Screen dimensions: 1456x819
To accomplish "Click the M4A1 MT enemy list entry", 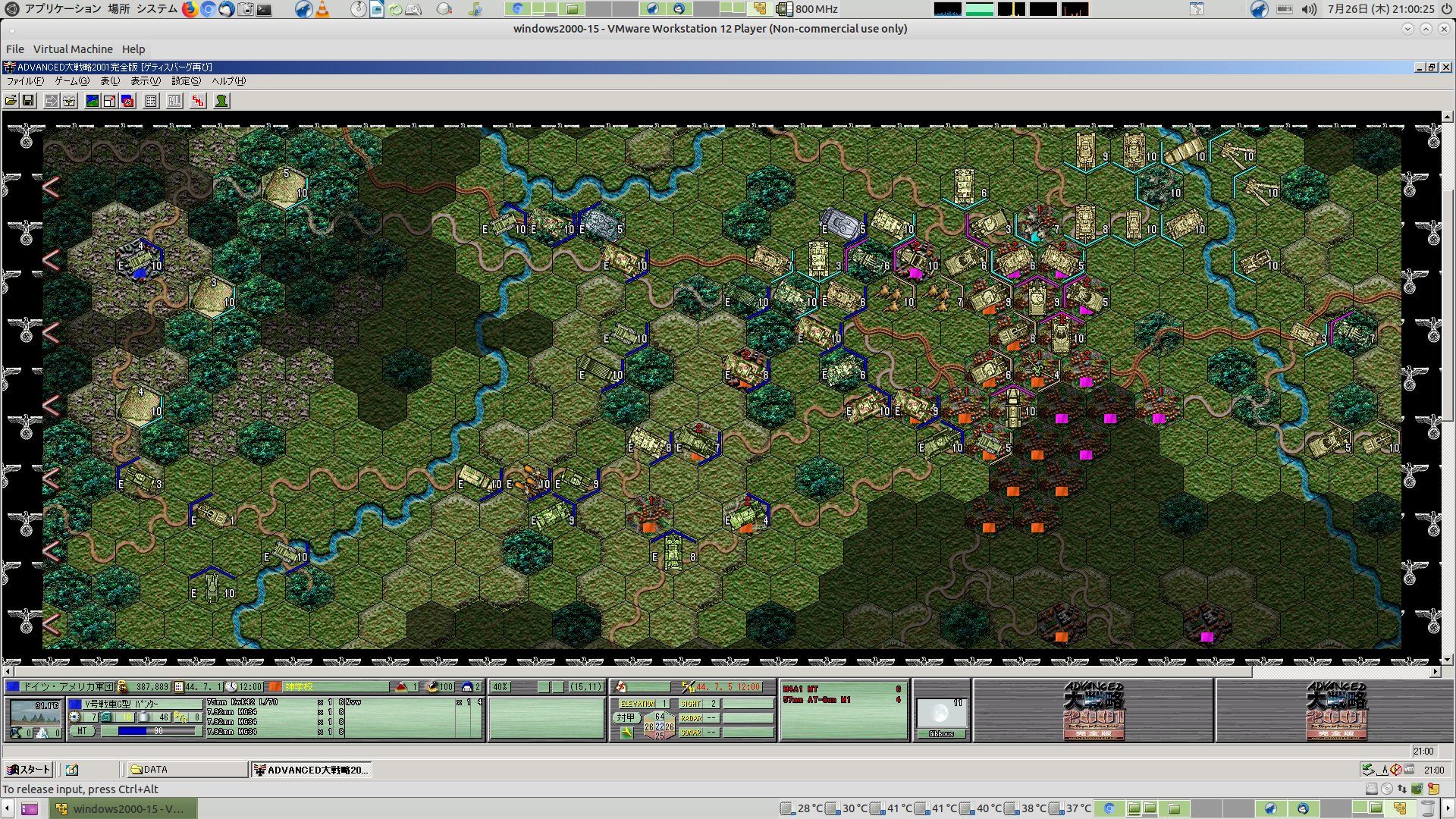I will [842, 689].
